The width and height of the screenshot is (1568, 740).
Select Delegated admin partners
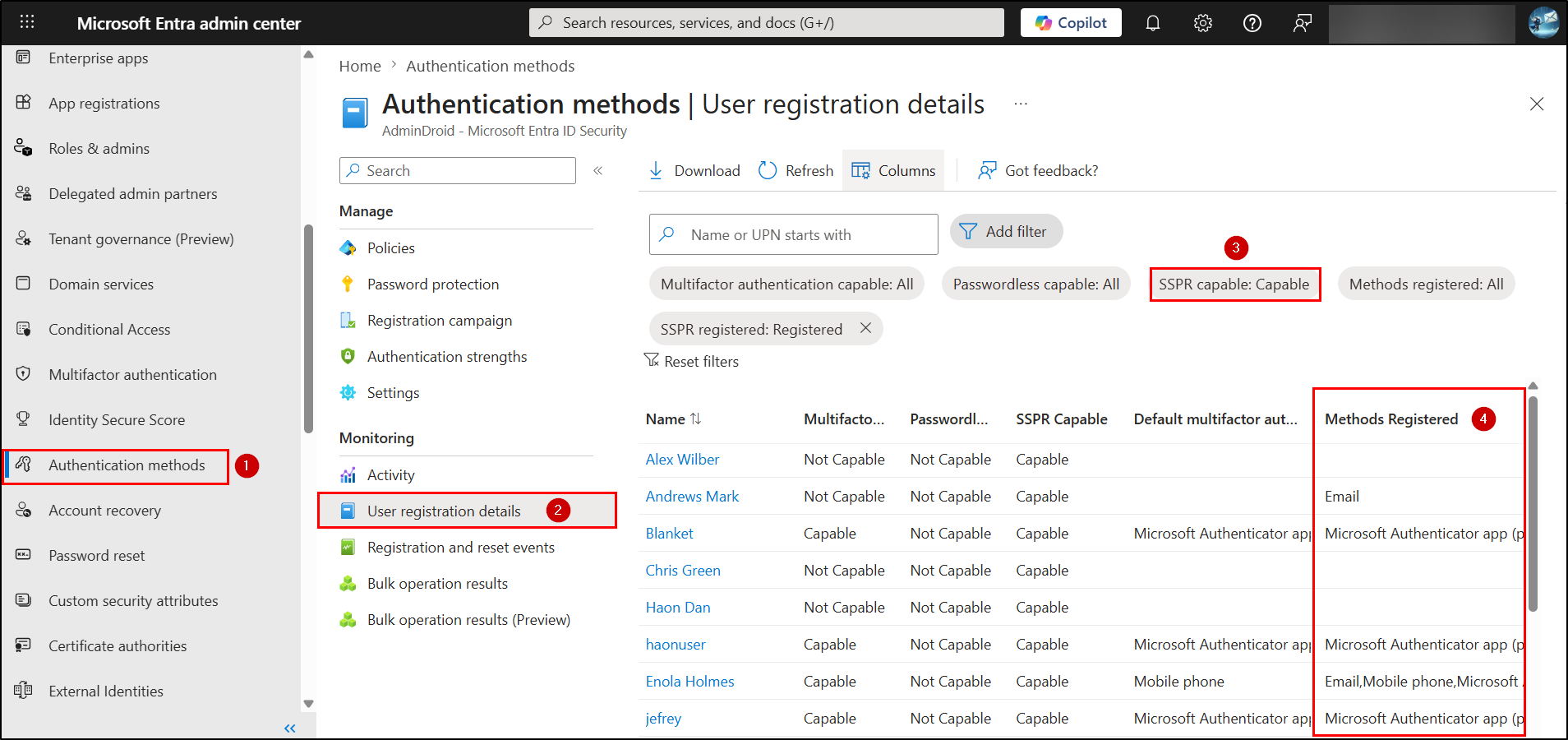pos(133,194)
